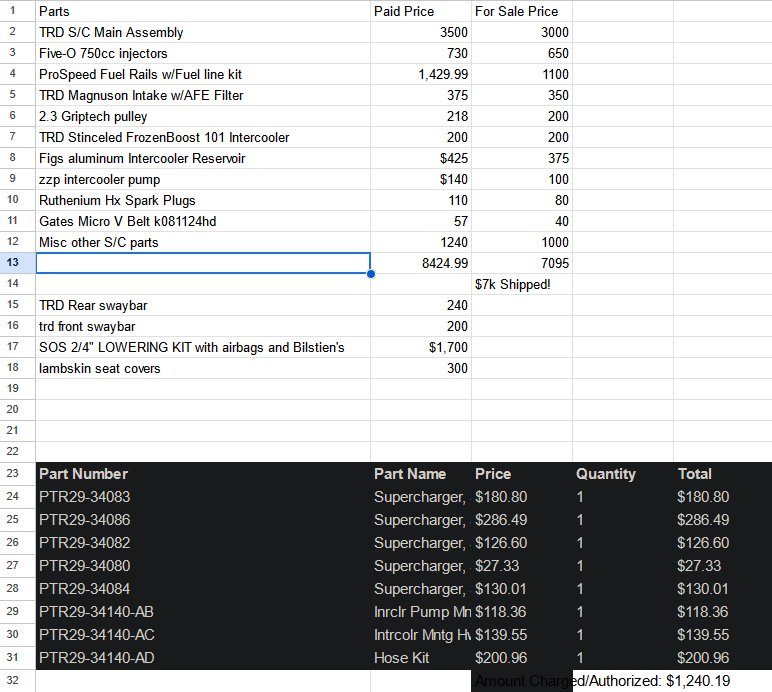Click the '$7k Shipped!' cell
The width and height of the screenshot is (772, 692).
(521, 284)
